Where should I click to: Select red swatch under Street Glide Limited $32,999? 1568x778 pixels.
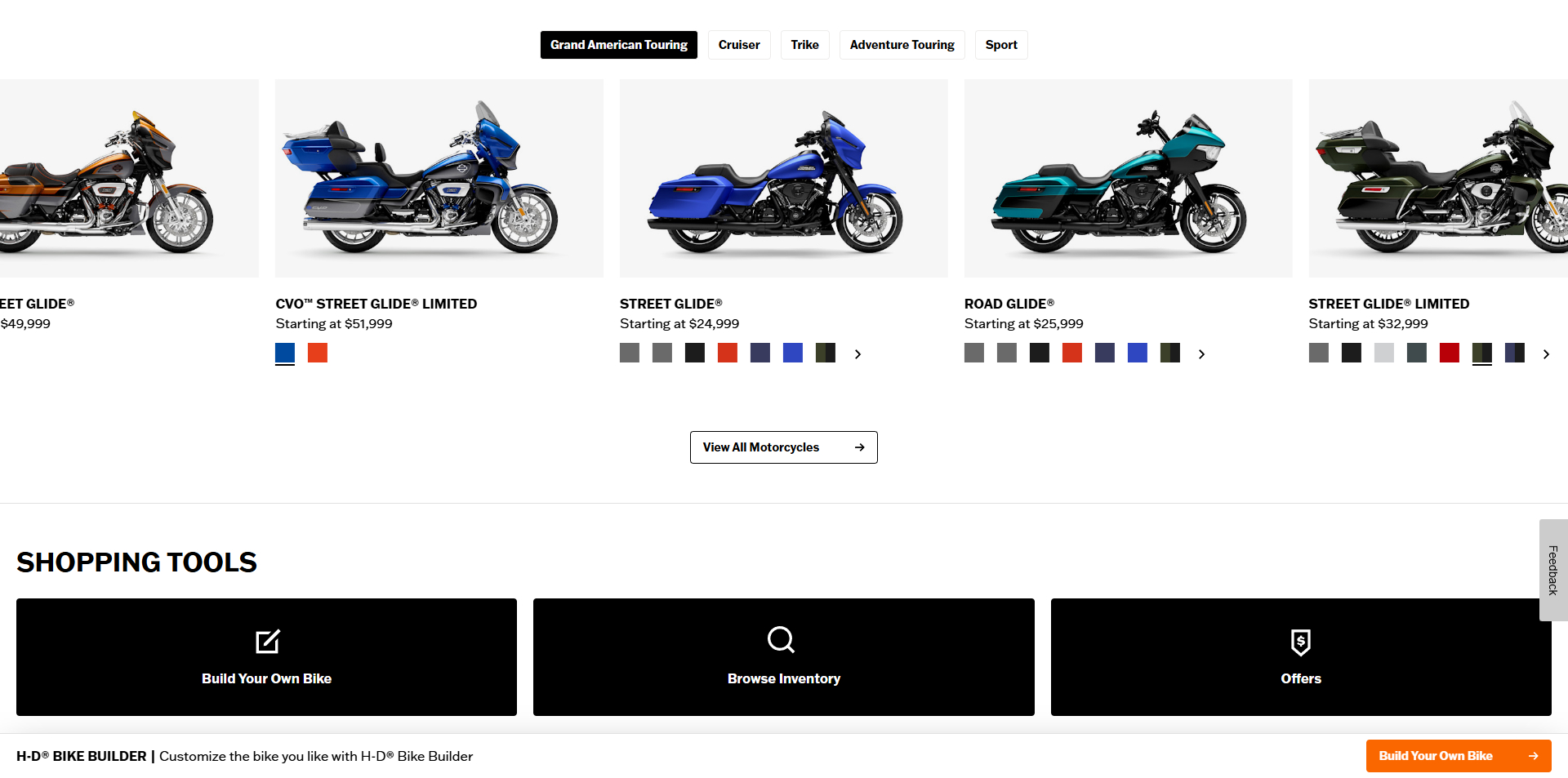(x=1450, y=353)
